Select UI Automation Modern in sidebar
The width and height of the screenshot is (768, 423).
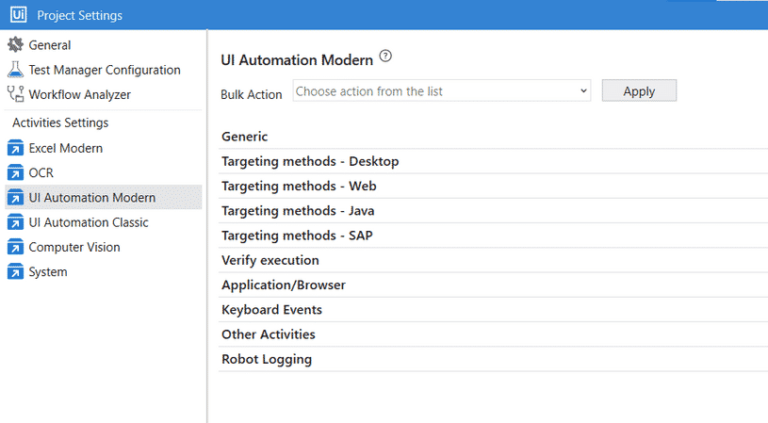click(92, 198)
